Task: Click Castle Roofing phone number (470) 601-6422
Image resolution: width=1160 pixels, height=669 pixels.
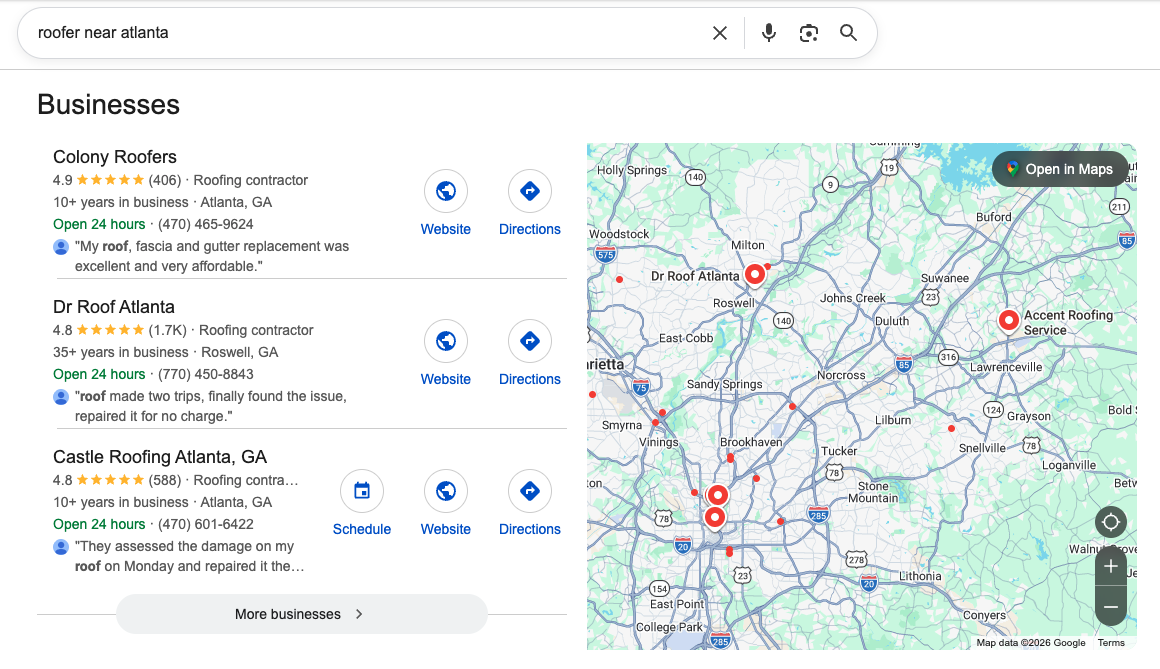Action: click(x=206, y=525)
